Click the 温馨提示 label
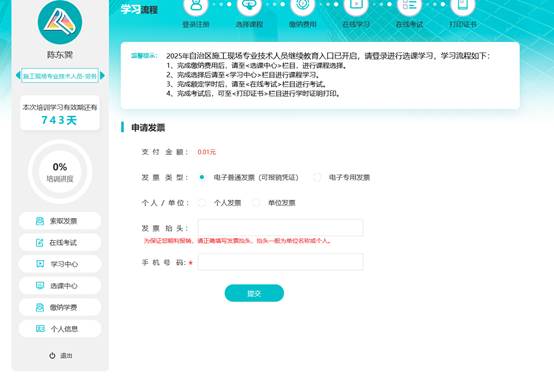 tap(144, 55)
